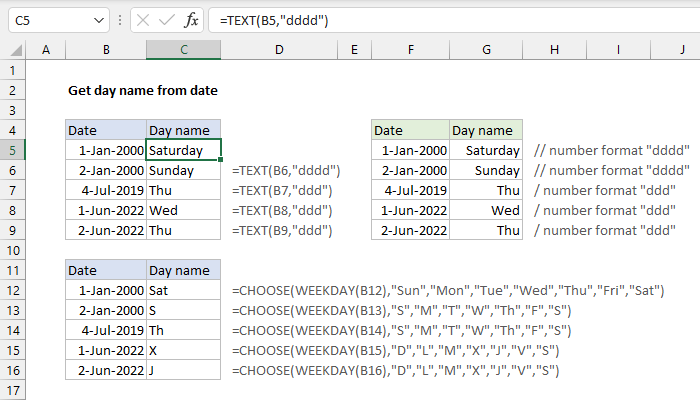This screenshot has width=700, height=400.
Task: Select the CHOOSE formula text in row 12
Action: pos(448,290)
